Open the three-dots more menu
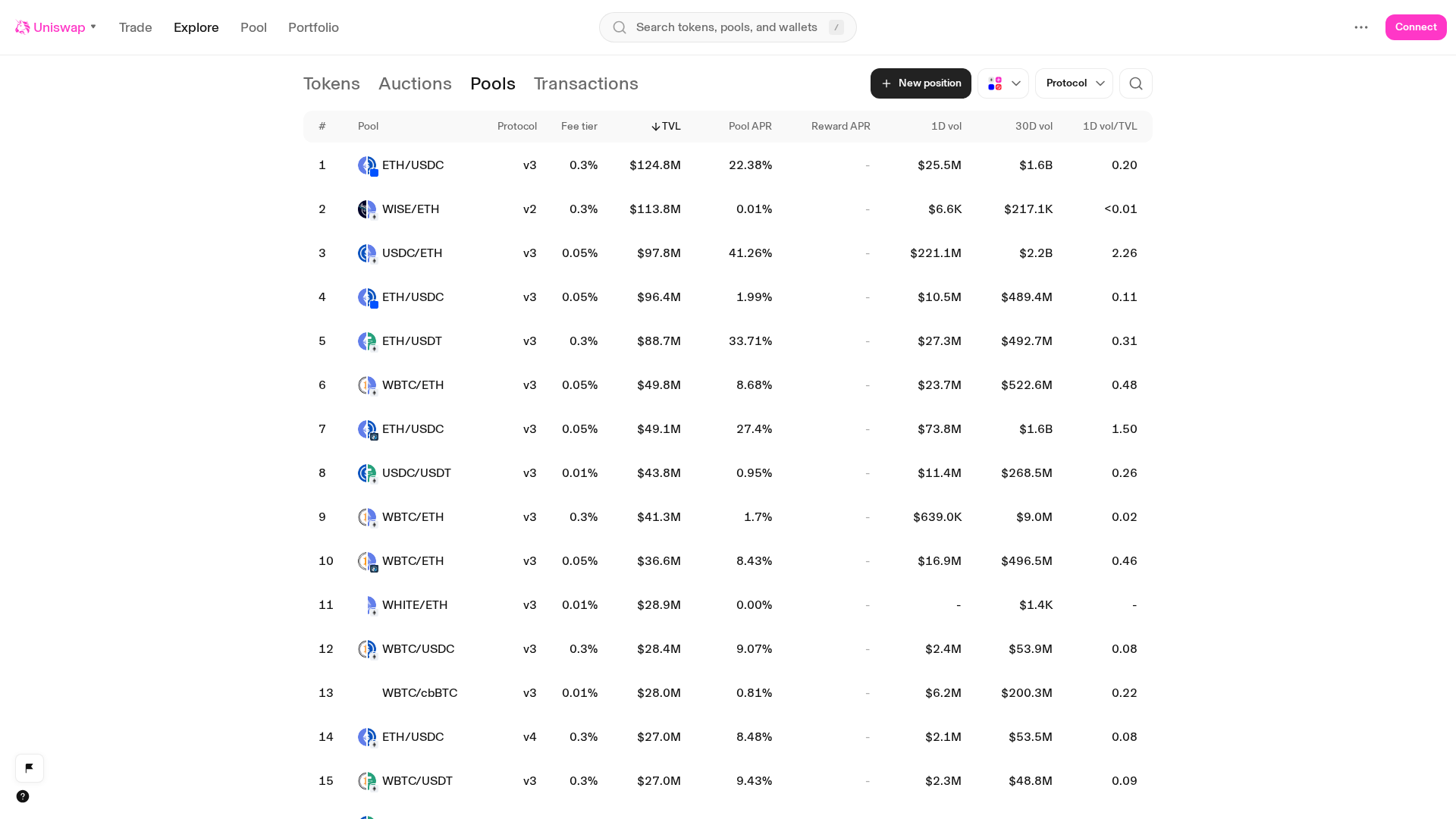Viewport: 1456px width, 819px height. (x=1361, y=27)
